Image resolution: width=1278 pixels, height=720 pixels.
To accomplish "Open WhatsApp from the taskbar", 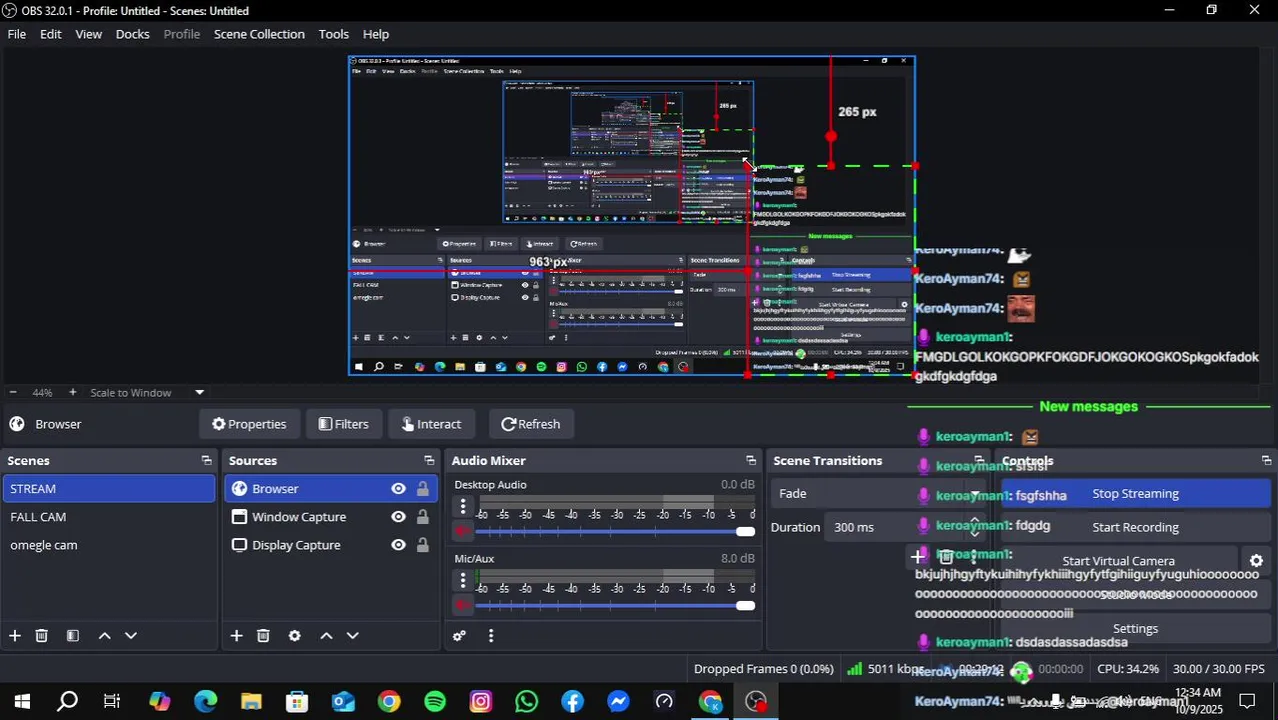I will [527, 702].
